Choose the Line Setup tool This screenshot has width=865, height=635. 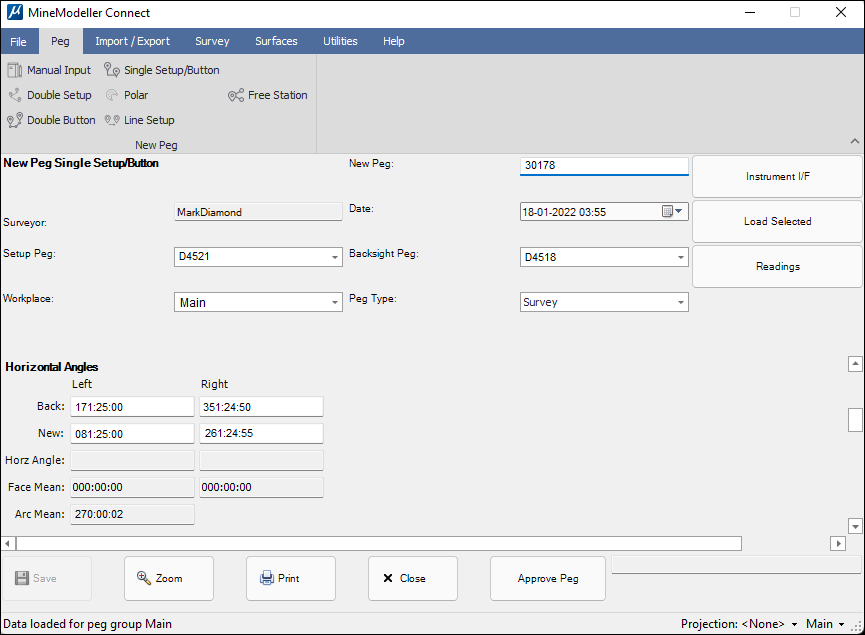click(x=140, y=120)
